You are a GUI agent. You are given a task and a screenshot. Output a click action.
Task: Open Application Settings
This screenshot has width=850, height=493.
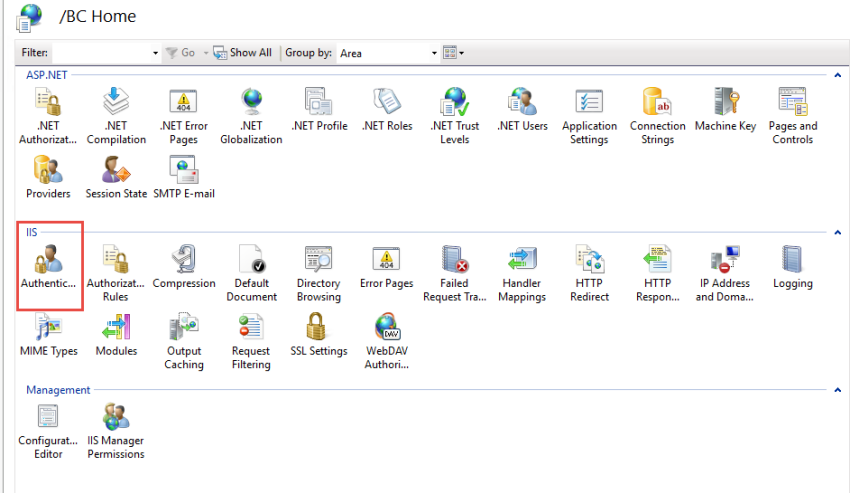(x=589, y=116)
